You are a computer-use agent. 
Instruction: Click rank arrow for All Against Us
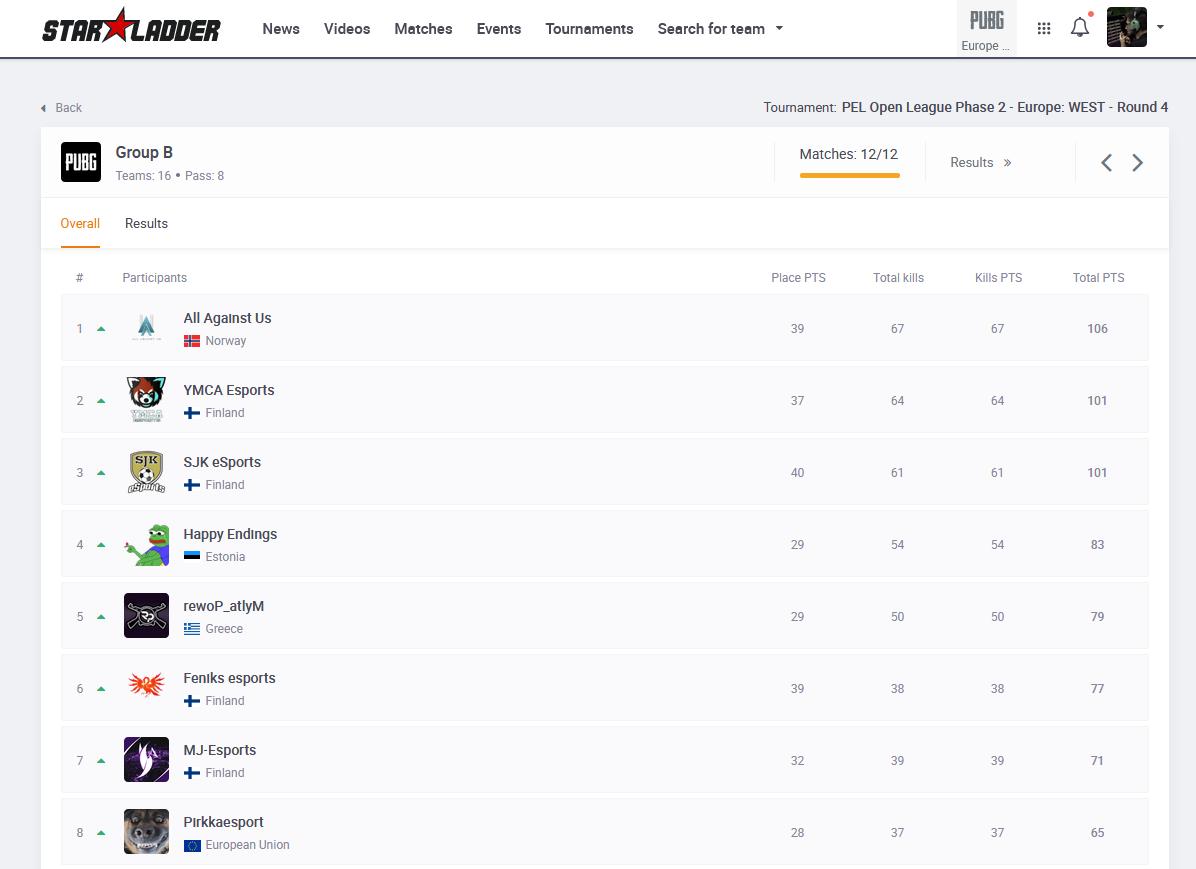point(101,329)
